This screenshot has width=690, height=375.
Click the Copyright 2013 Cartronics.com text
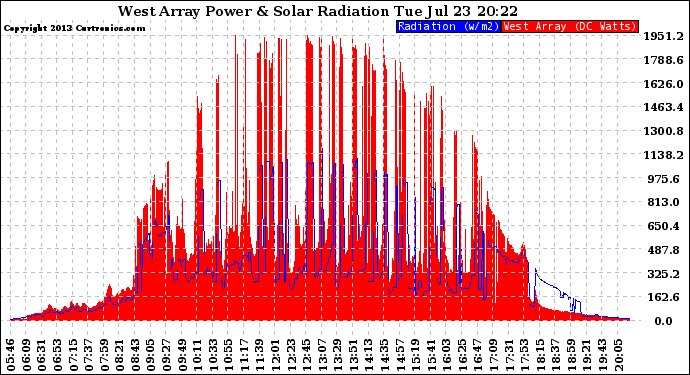tap(74, 28)
